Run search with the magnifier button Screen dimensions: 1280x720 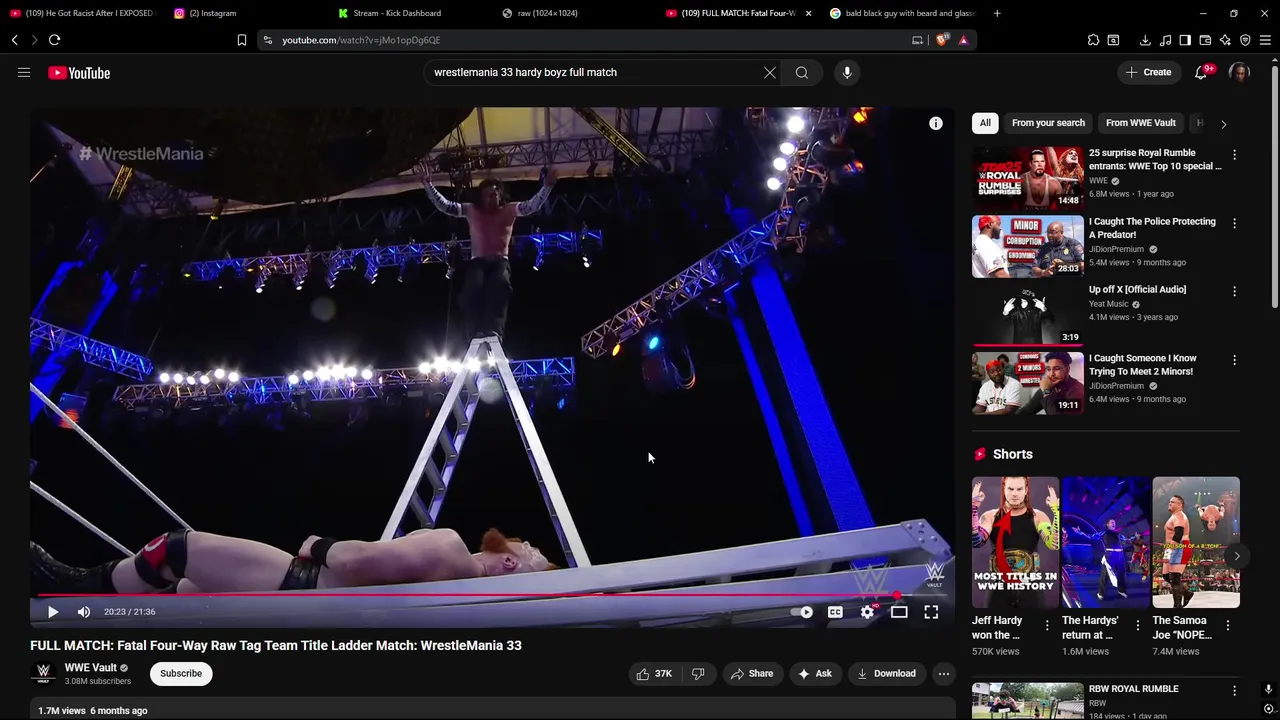801,72
